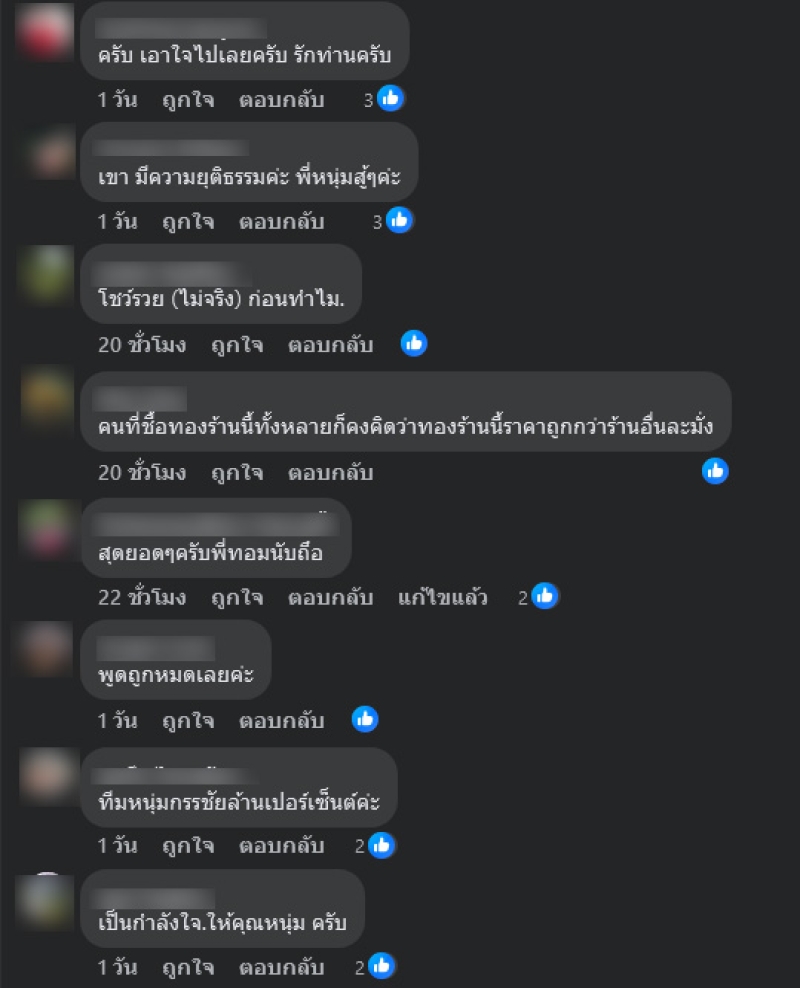Click like reaction icon on 'รักท่านครับ' comment
Image resolution: width=800 pixels, height=988 pixels.
pos(390,98)
